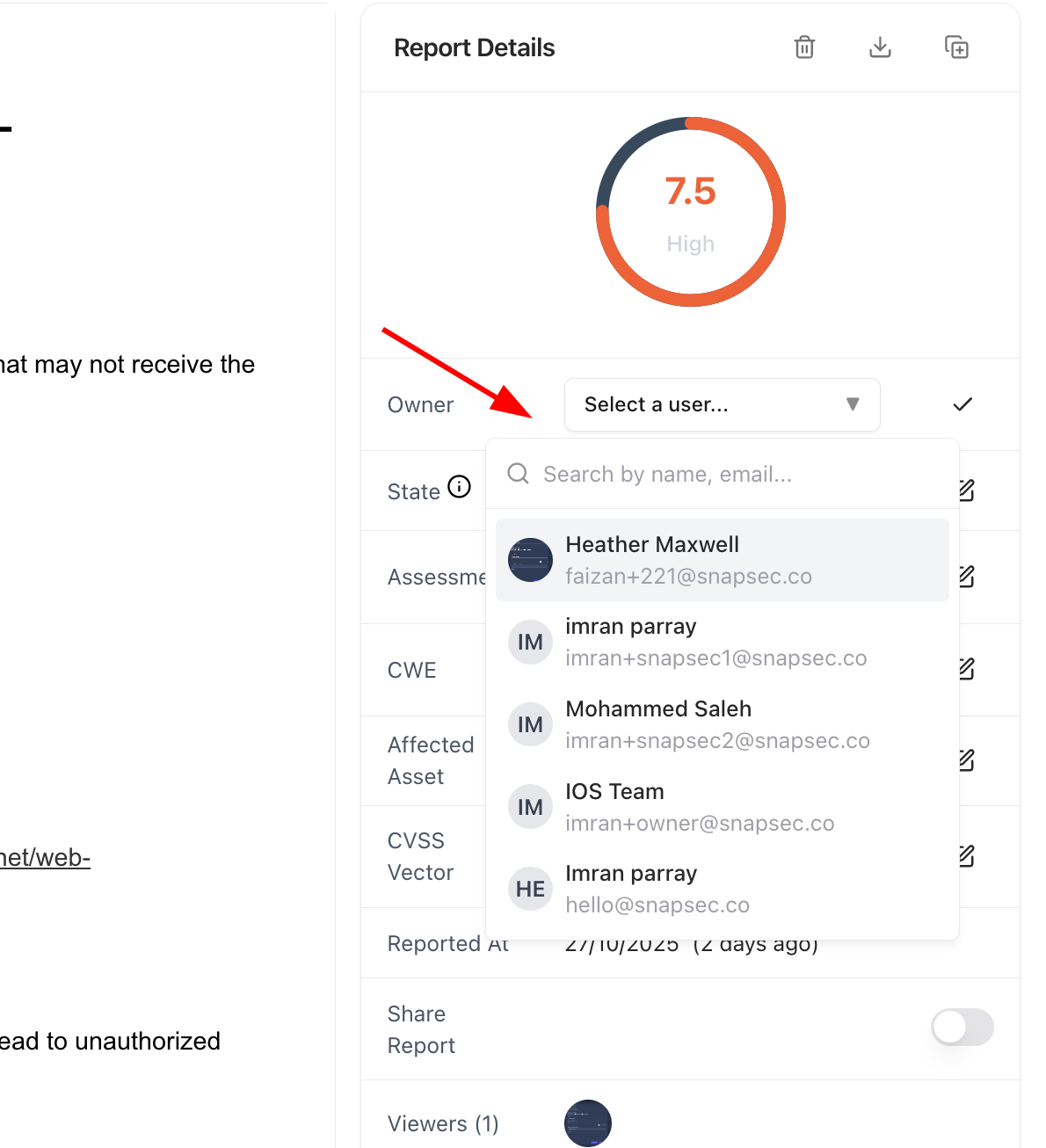Enable the Share Report toggle
This screenshot has height=1148, width=1046.
[962, 1028]
